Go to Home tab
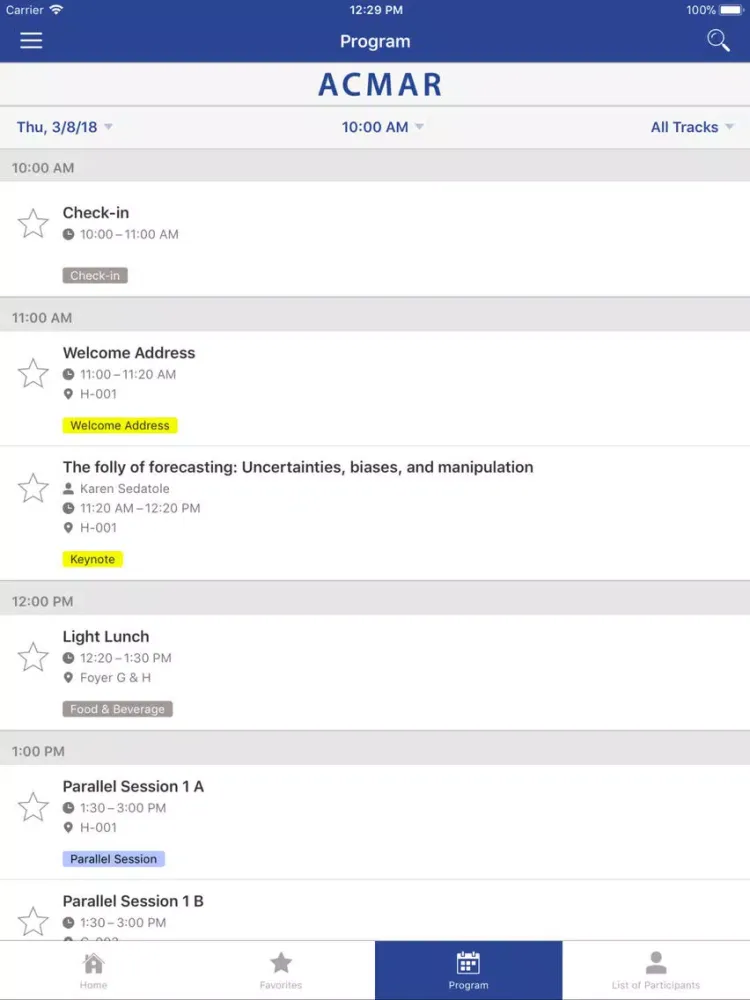 94,970
